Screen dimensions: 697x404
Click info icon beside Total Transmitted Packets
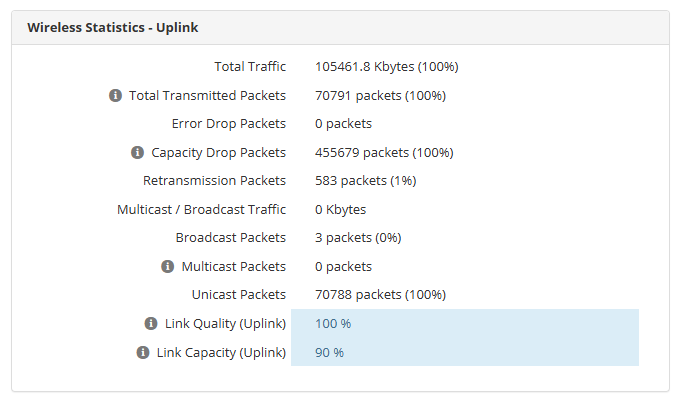[x=115, y=95]
